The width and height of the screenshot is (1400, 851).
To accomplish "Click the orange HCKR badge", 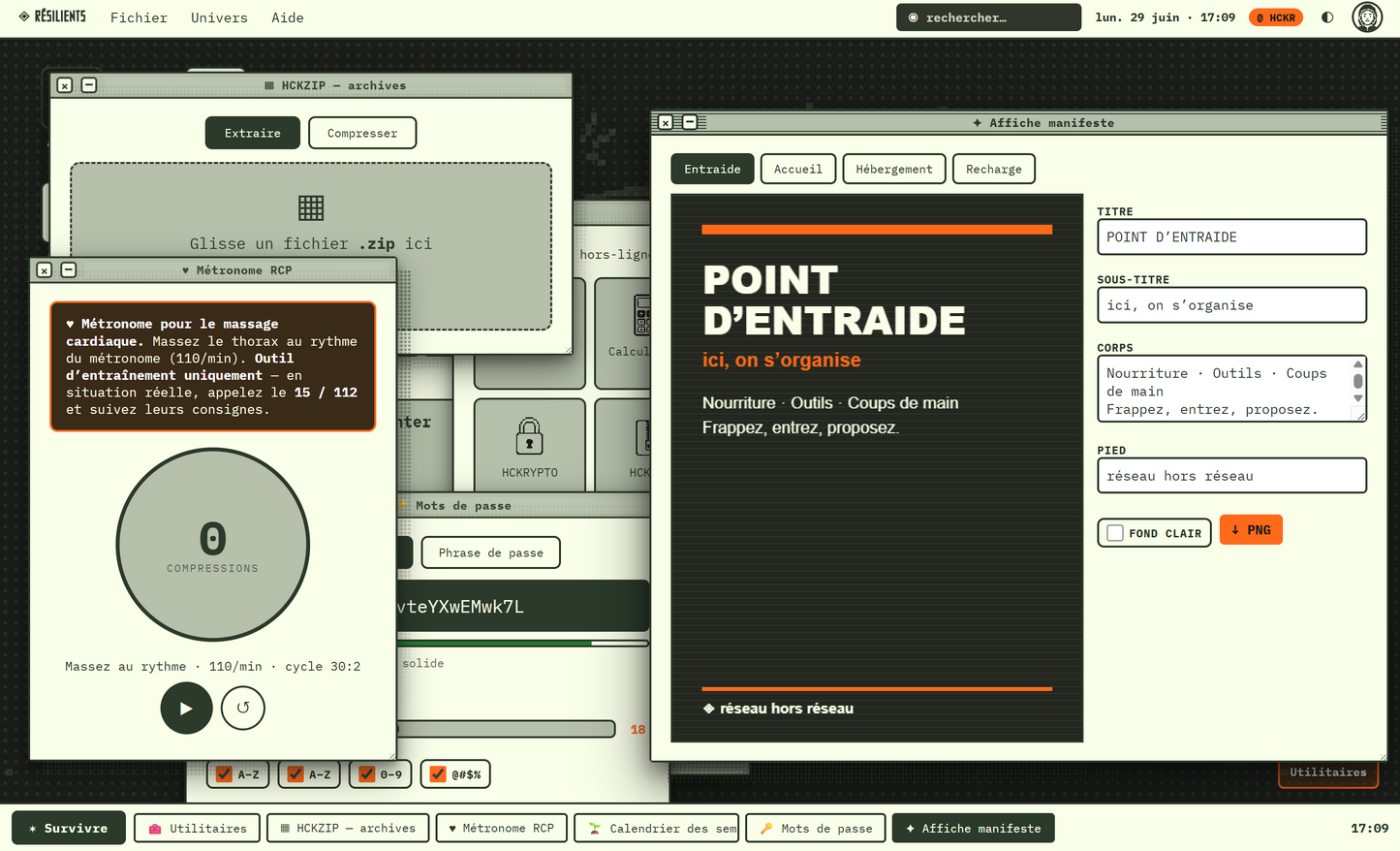I will click(x=1276, y=17).
